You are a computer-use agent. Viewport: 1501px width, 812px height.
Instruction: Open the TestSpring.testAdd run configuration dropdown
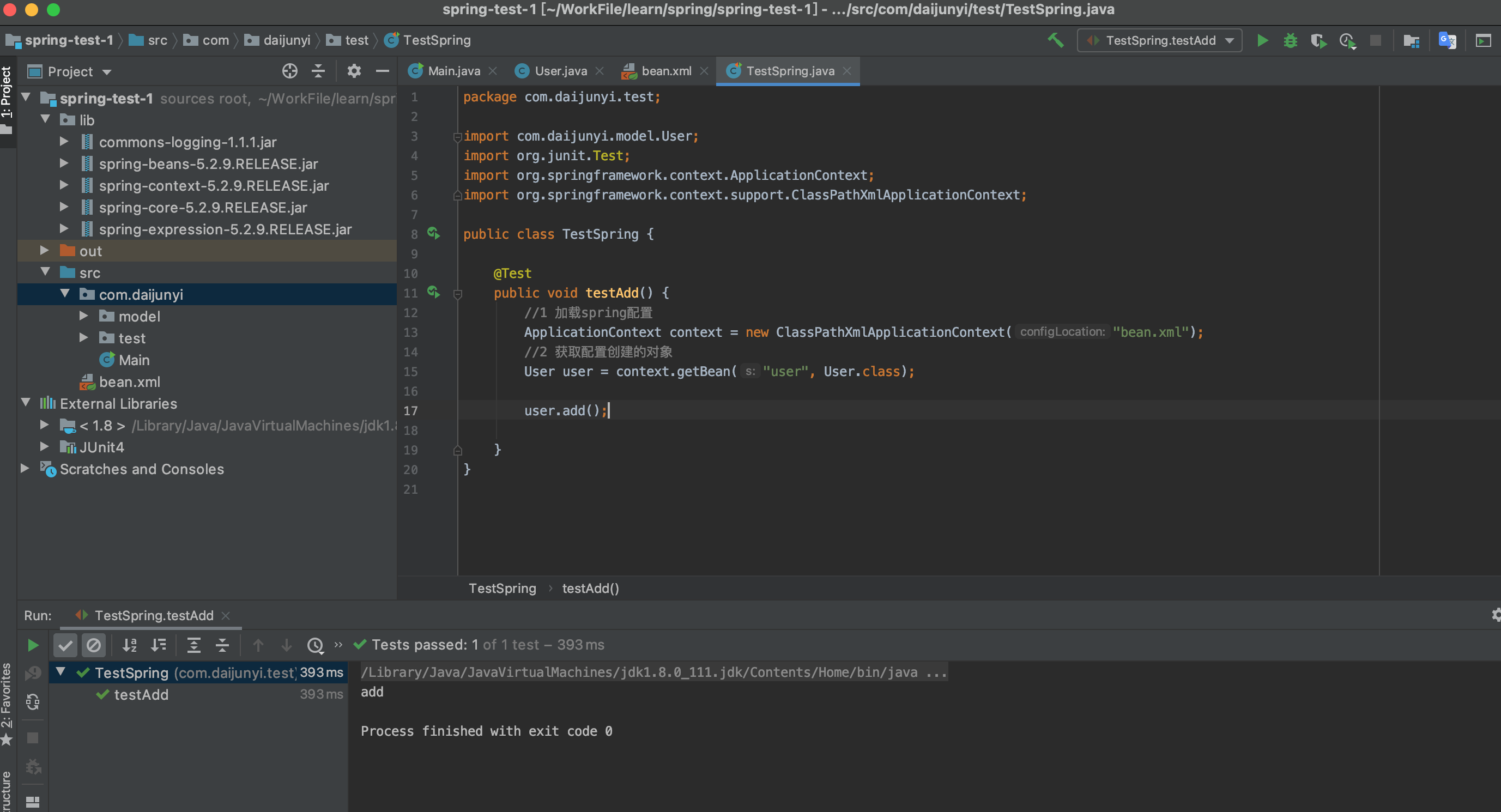(1160, 40)
